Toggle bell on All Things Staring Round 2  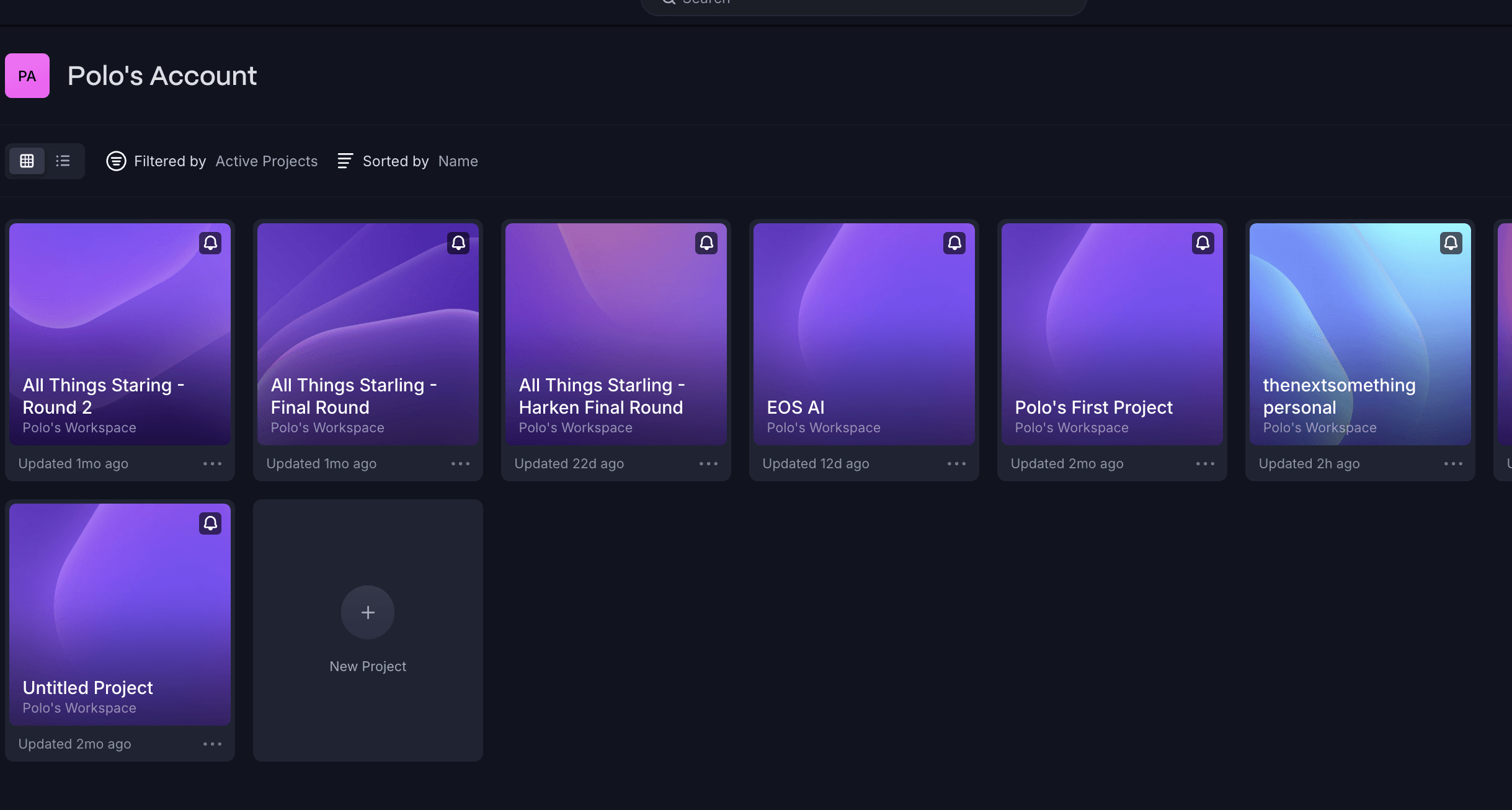click(210, 243)
